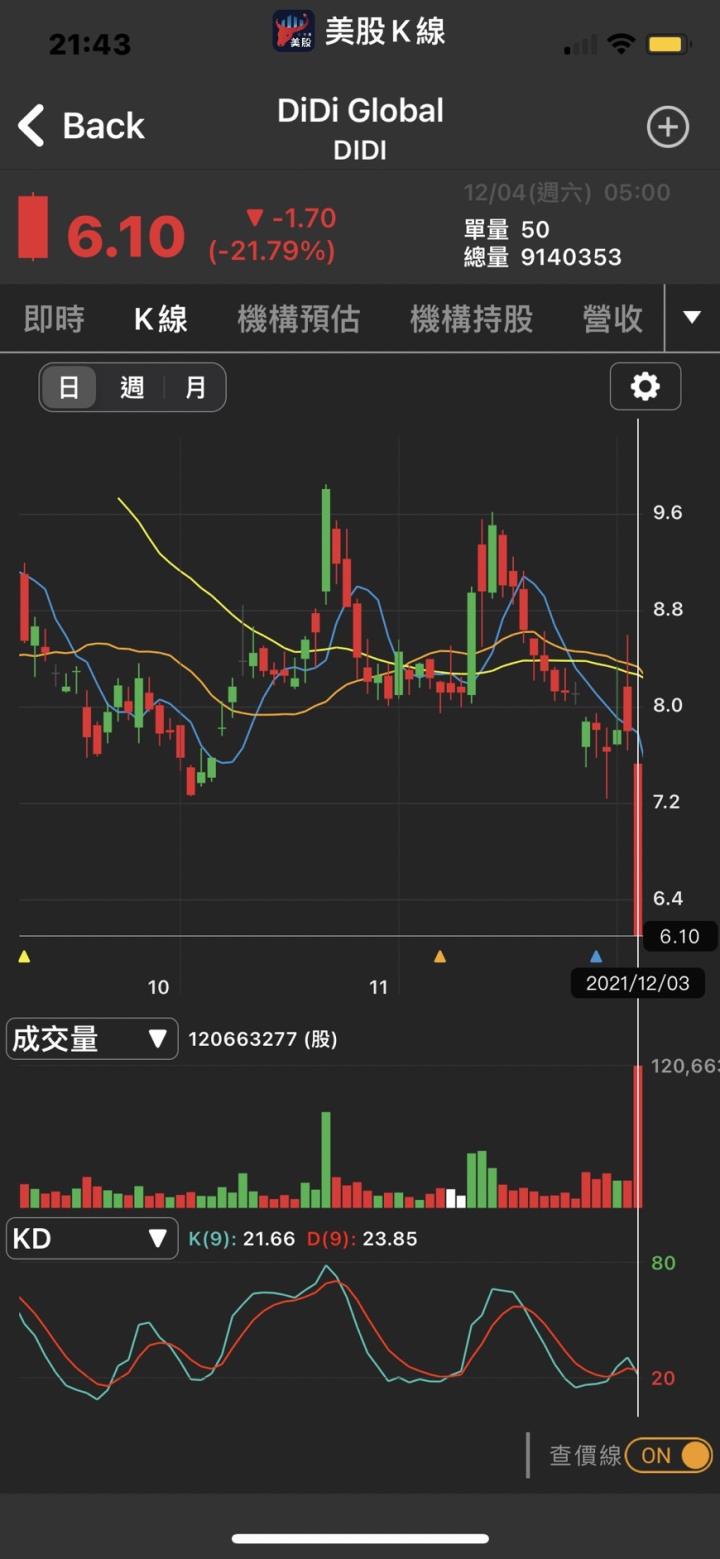Image resolution: width=720 pixels, height=1559 pixels.
Task: Tap the DiDi Global title
Action: point(360,110)
